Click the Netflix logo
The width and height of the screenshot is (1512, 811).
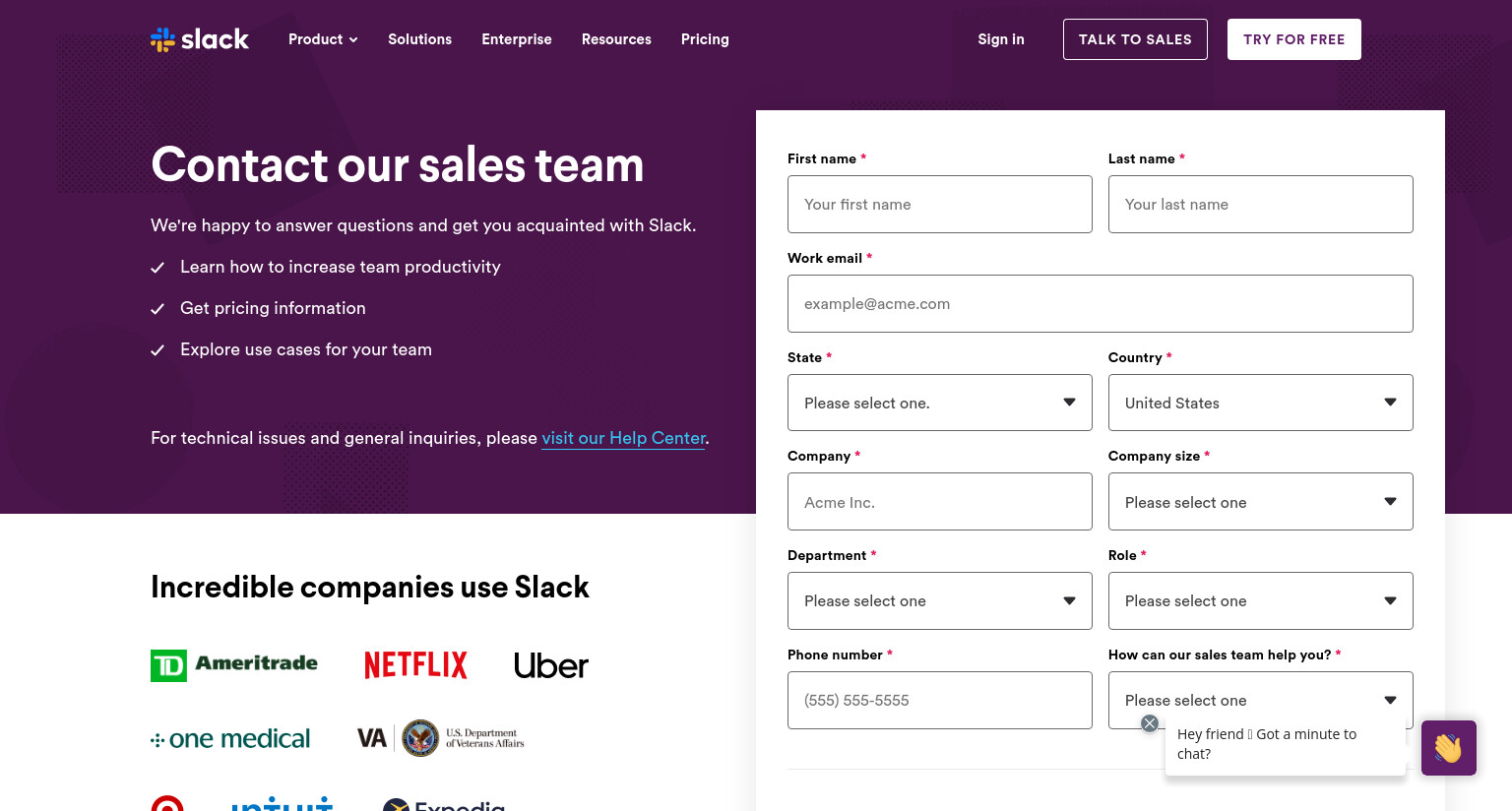(x=415, y=665)
